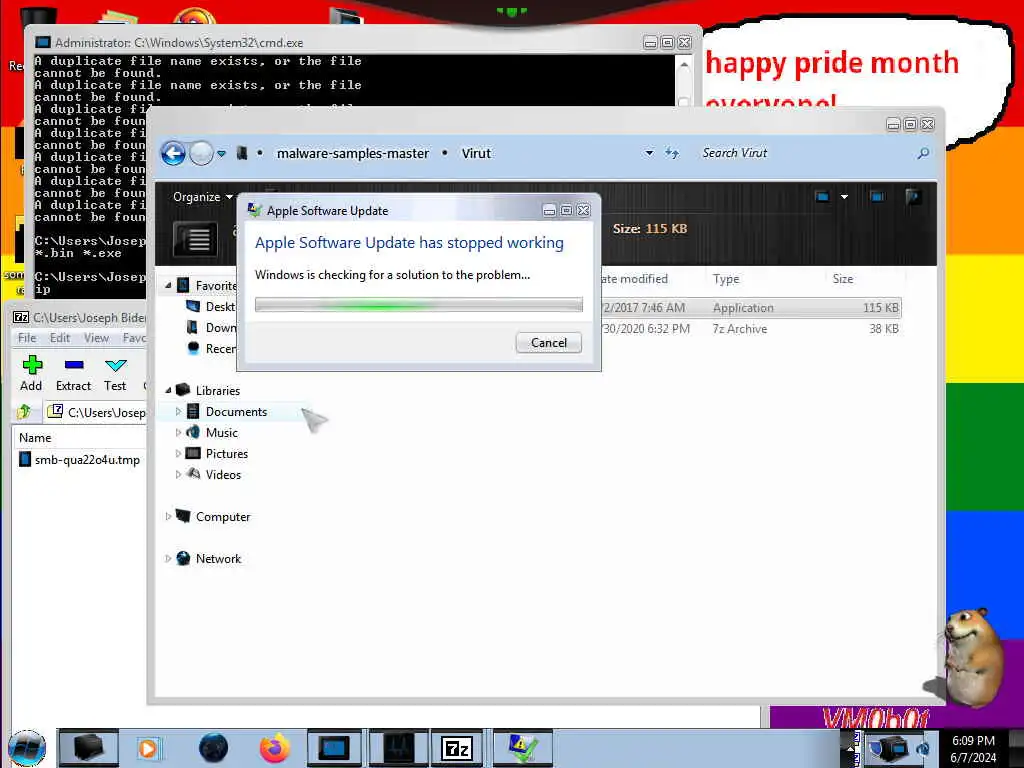The width and height of the screenshot is (1024, 768).
Task: Open the taskbar clock showing 6:09 PM
Action: click(974, 749)
